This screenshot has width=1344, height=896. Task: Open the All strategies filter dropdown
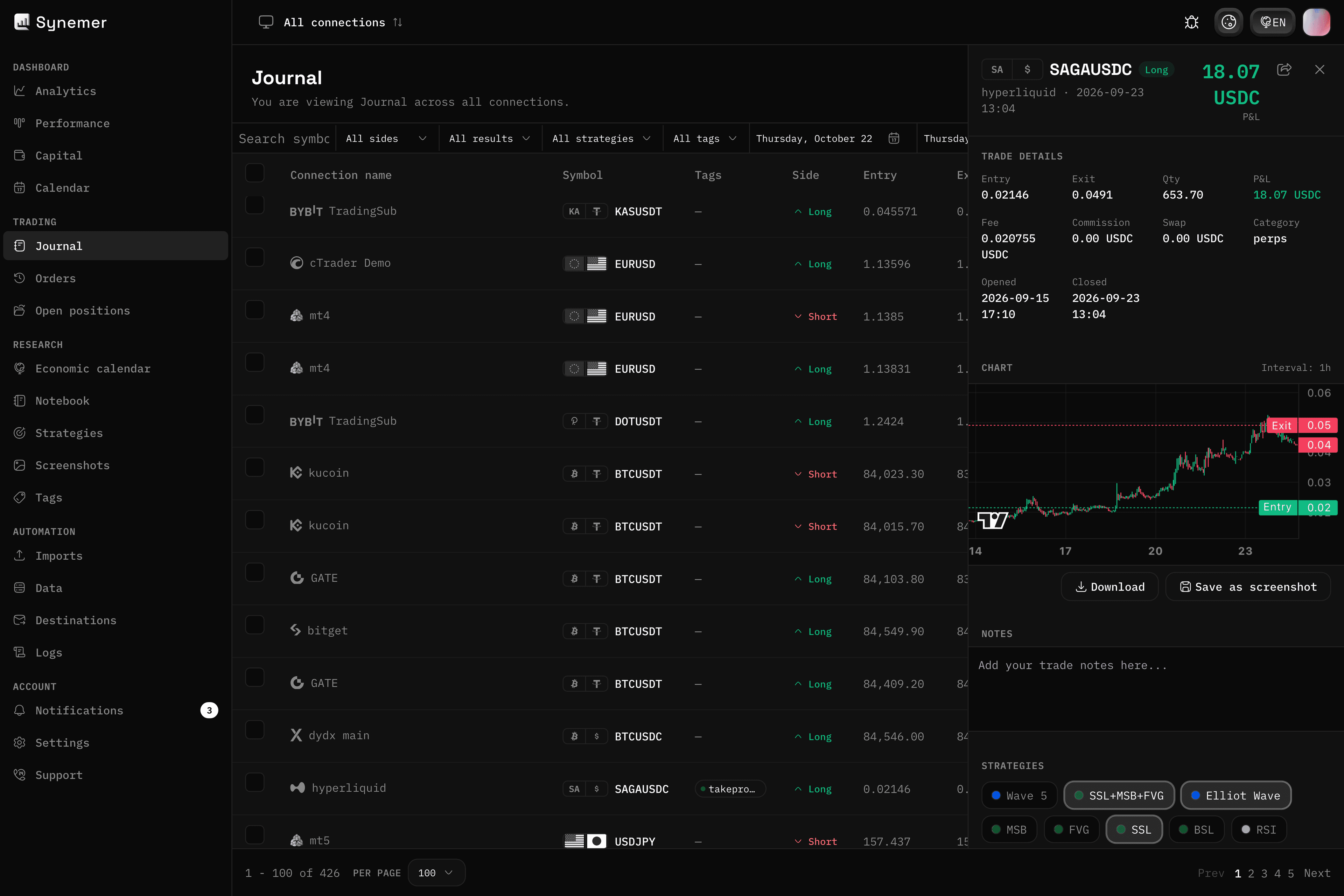(x=602, y=138)
